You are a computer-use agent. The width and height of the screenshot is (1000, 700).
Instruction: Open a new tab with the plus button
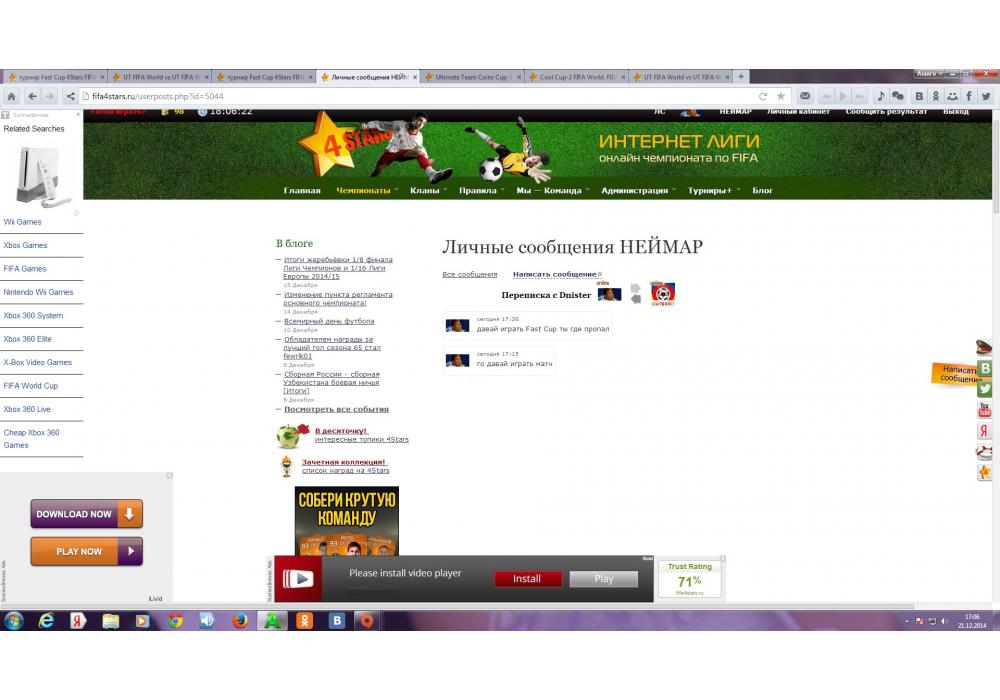[x=741, y=77]
